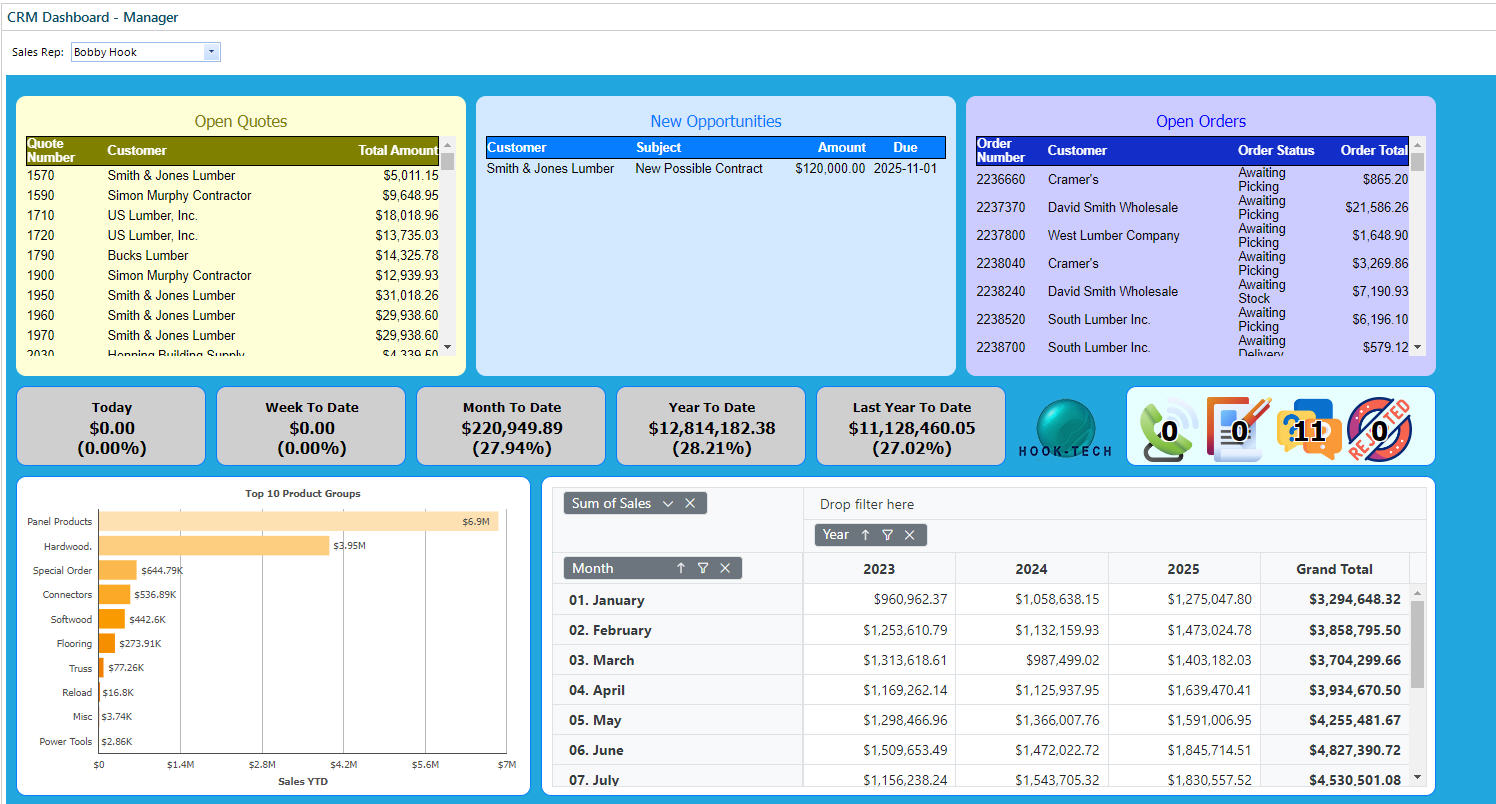Open the filter funnel on Month field
Screen dimensions: 1496x804
[x=703, y=568]
